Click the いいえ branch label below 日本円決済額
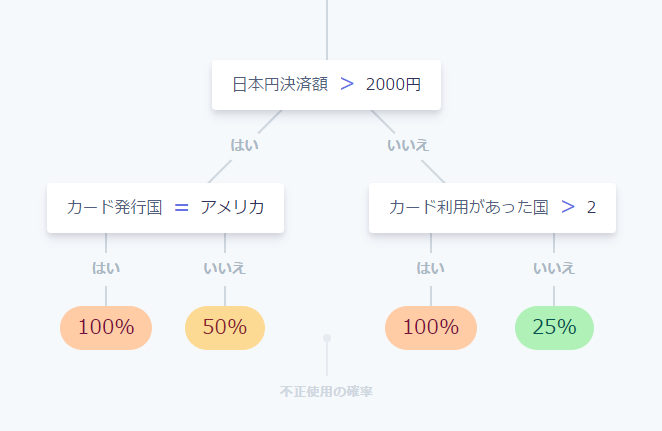This screenshot has width=662, height=431. [408, 145]
